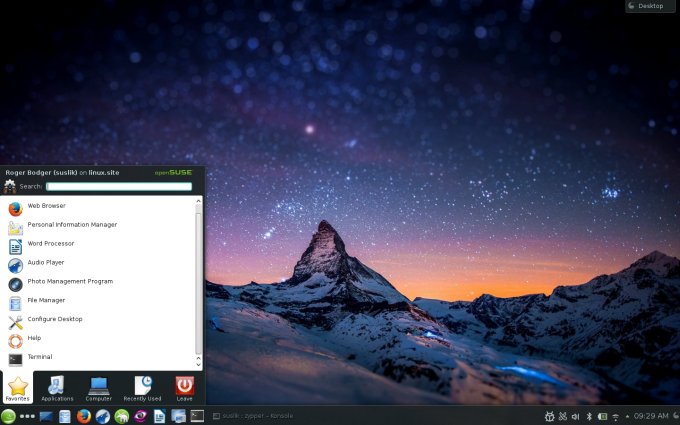This screenshot has width=680, height=425.
Task: Open Configure Desktop settings
Action: [x=98, y=322]
